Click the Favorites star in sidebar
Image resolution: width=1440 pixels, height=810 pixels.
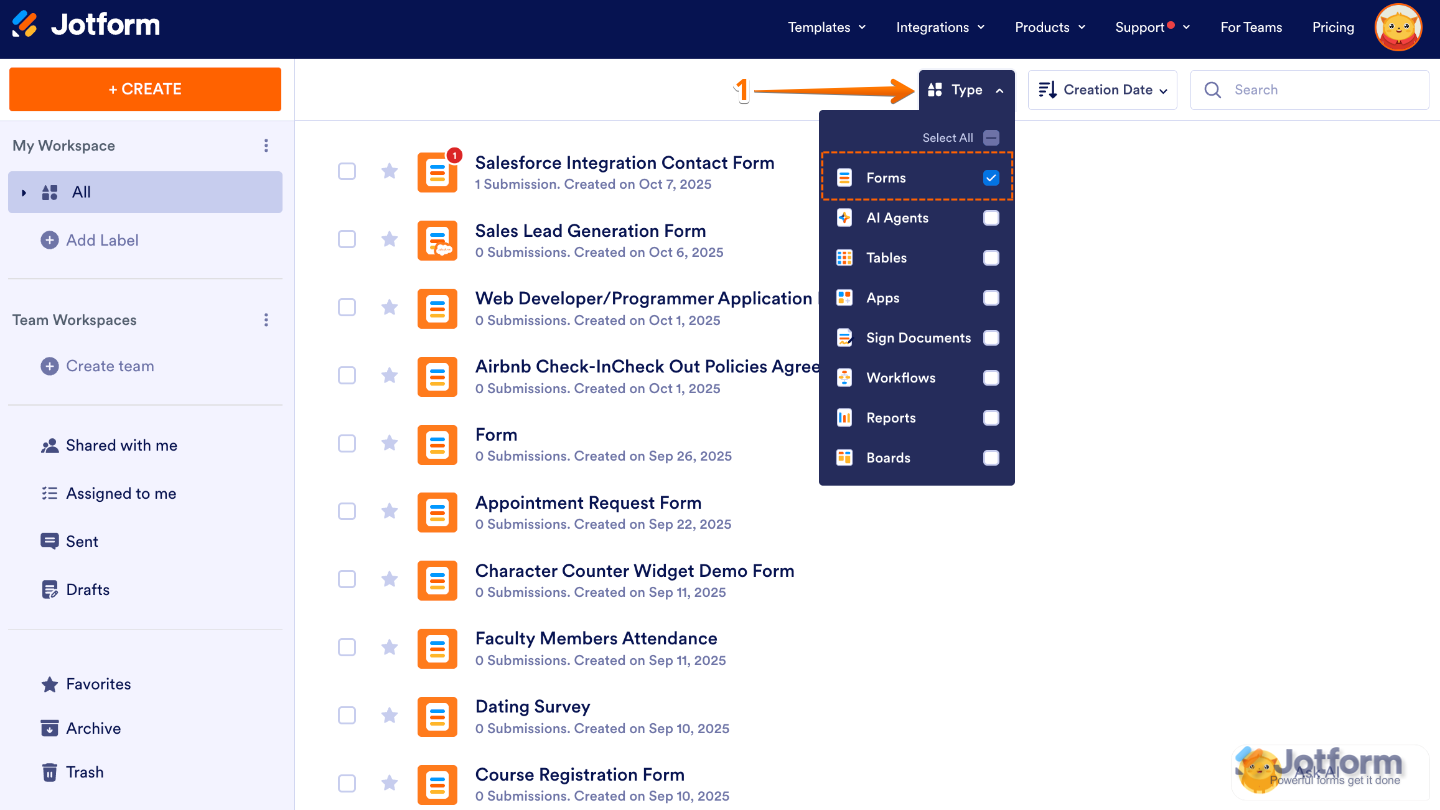(51, 684)
